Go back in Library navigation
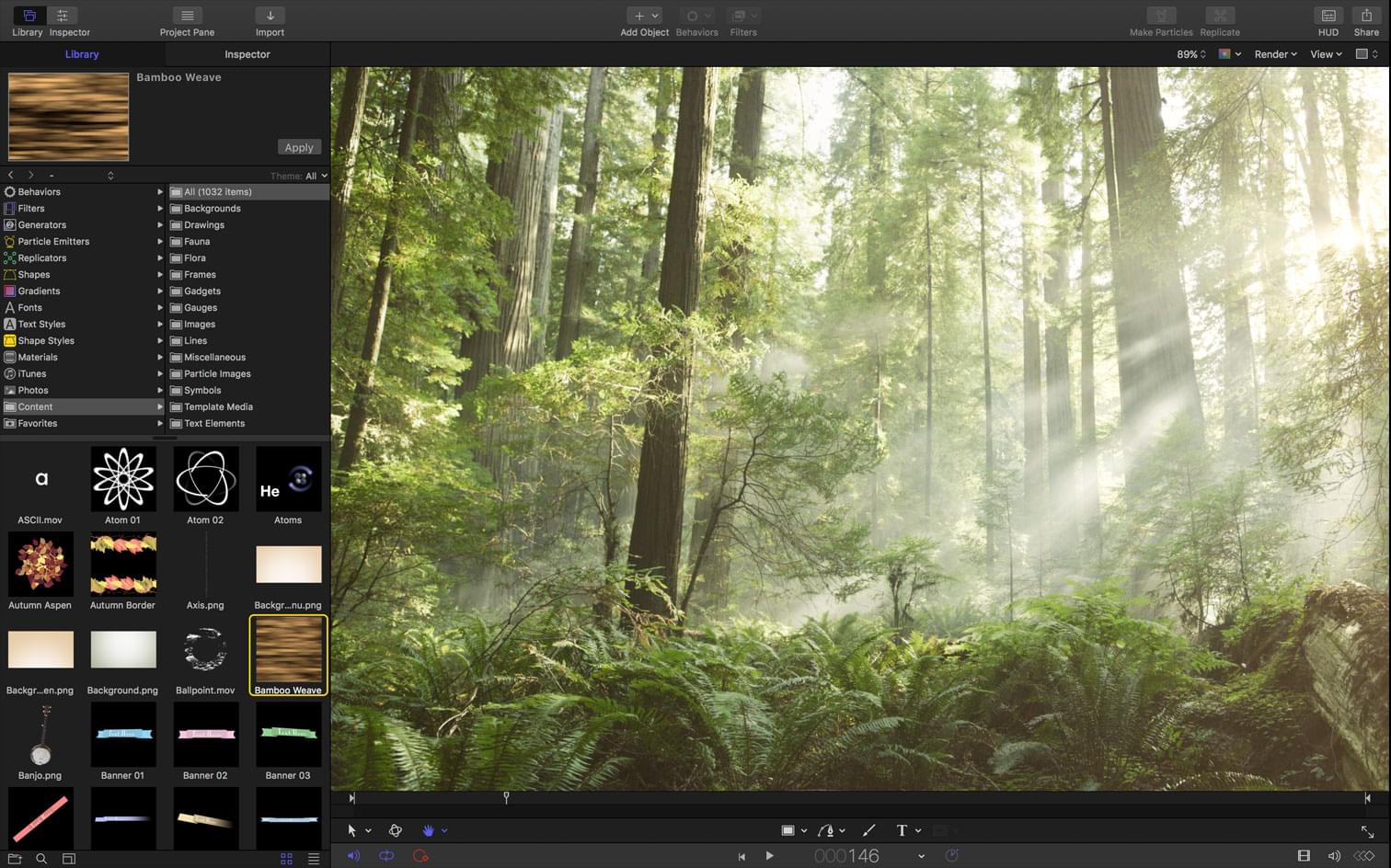Screen dimensions: 1391x868 11,175
